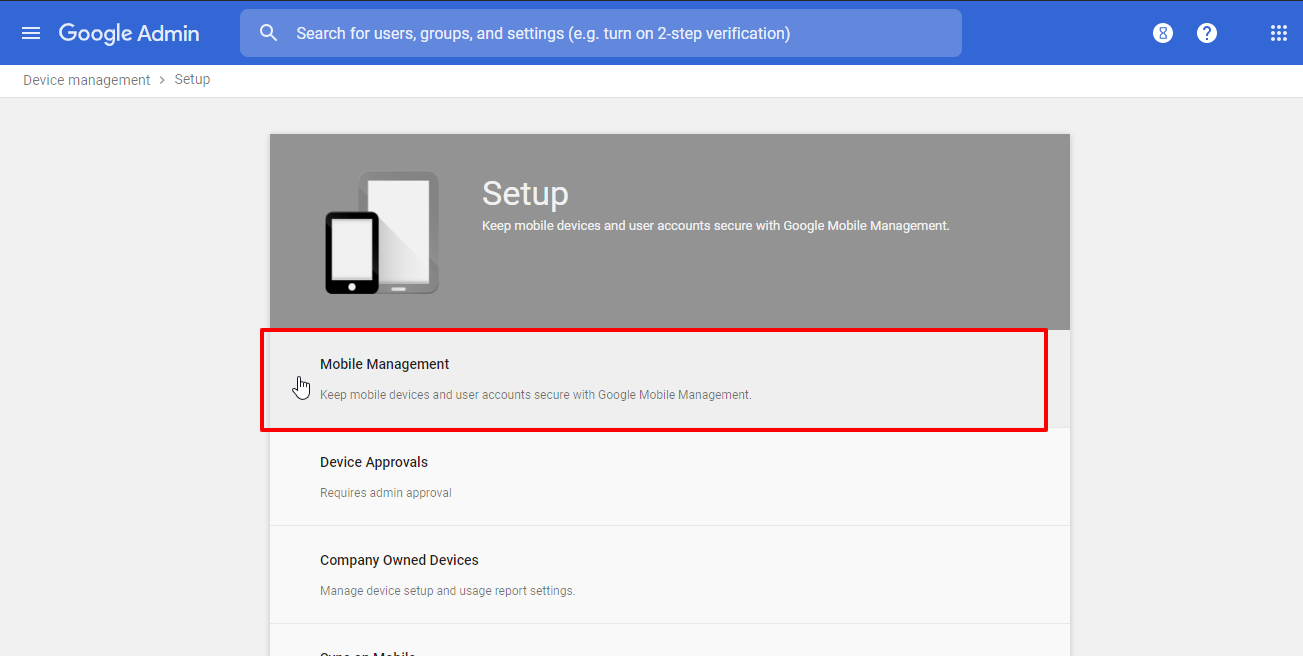This screenshot has height=656, width=1303.
Task: Click the Google Admin logo
Action: 129,33
